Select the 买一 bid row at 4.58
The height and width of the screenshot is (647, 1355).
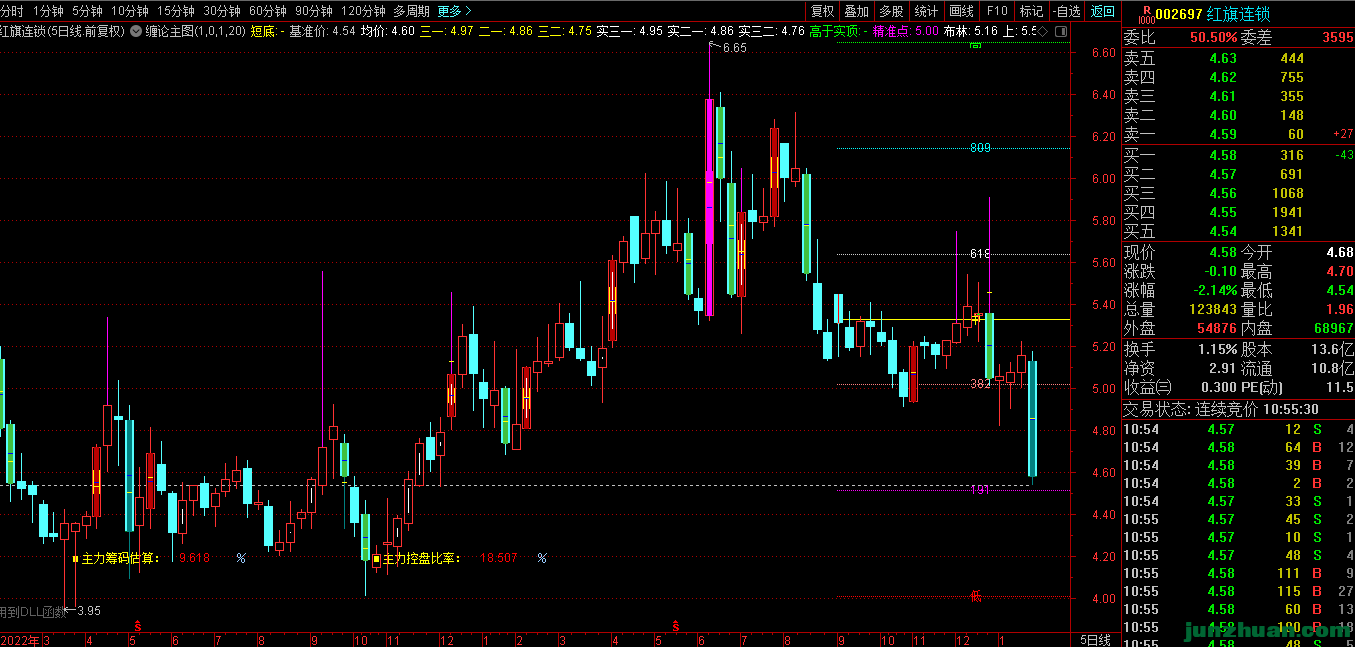(1238, 155)
